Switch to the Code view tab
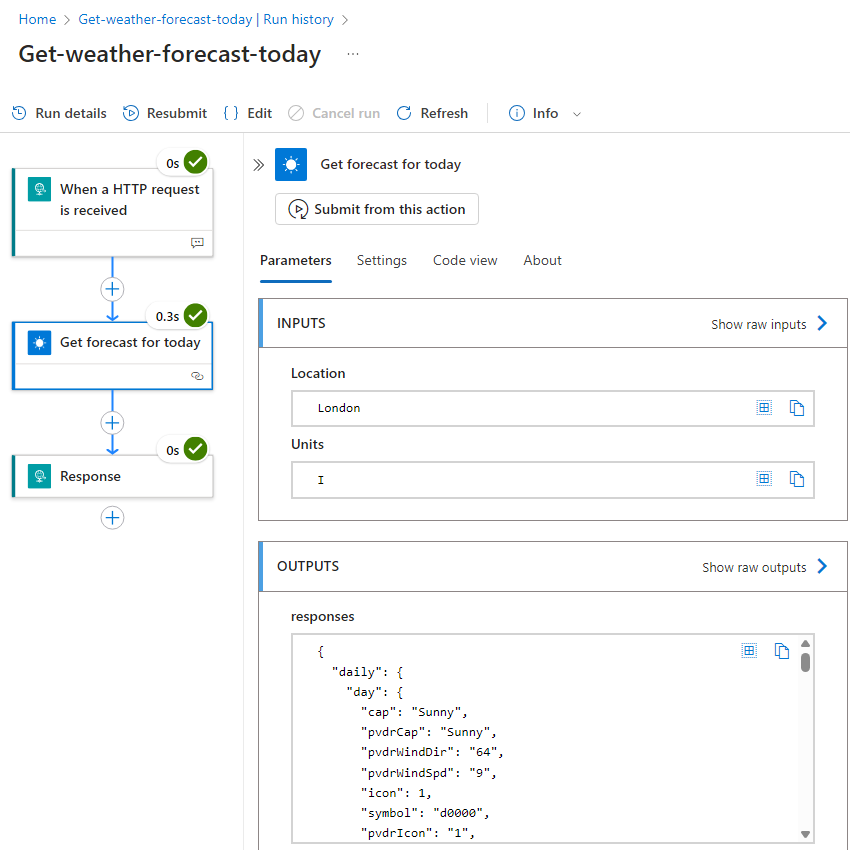Image resolution: width=850 pixels, height=850 pixels. [465, 260]
